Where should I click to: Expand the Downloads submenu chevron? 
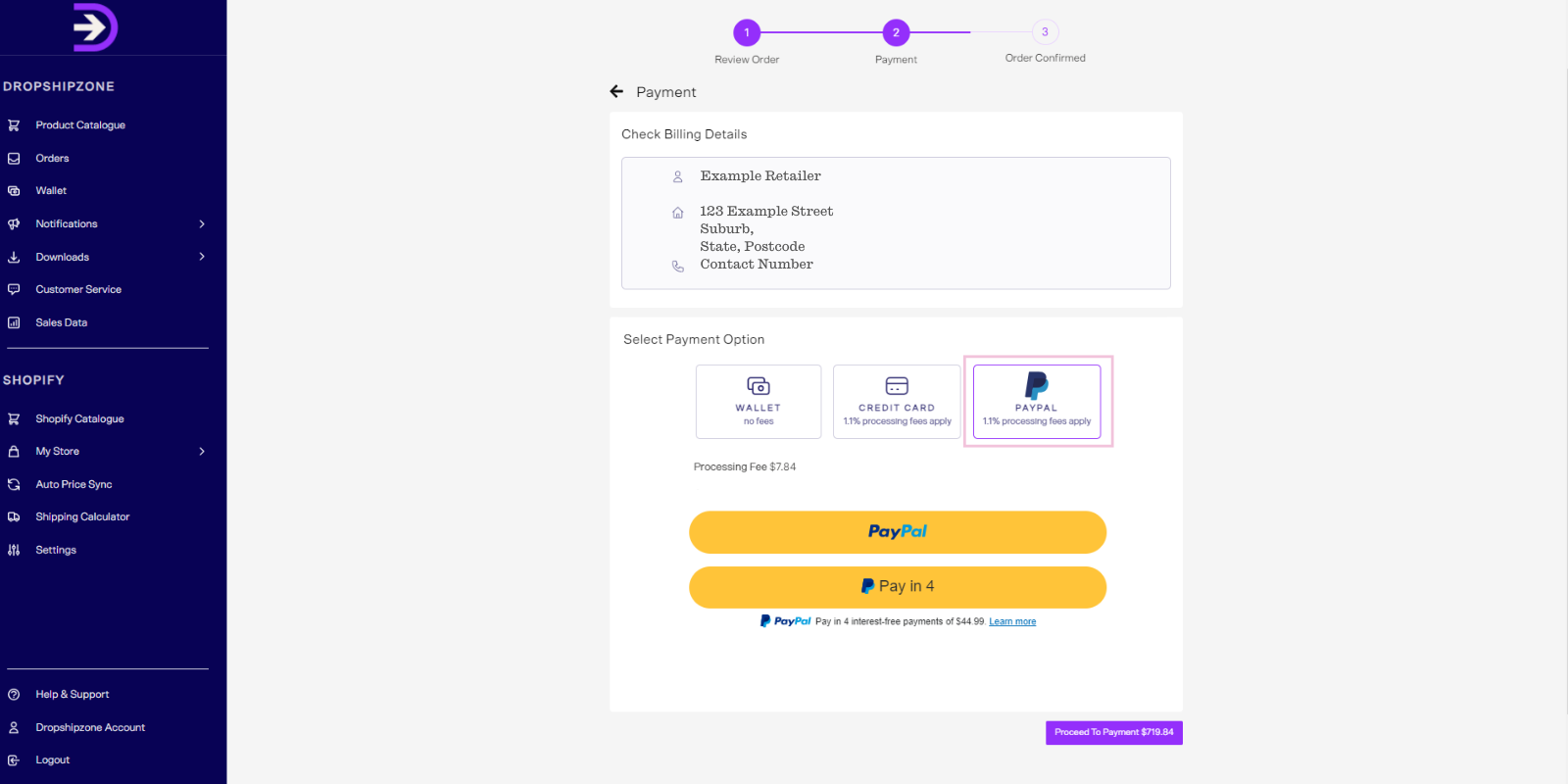point(202,257)
